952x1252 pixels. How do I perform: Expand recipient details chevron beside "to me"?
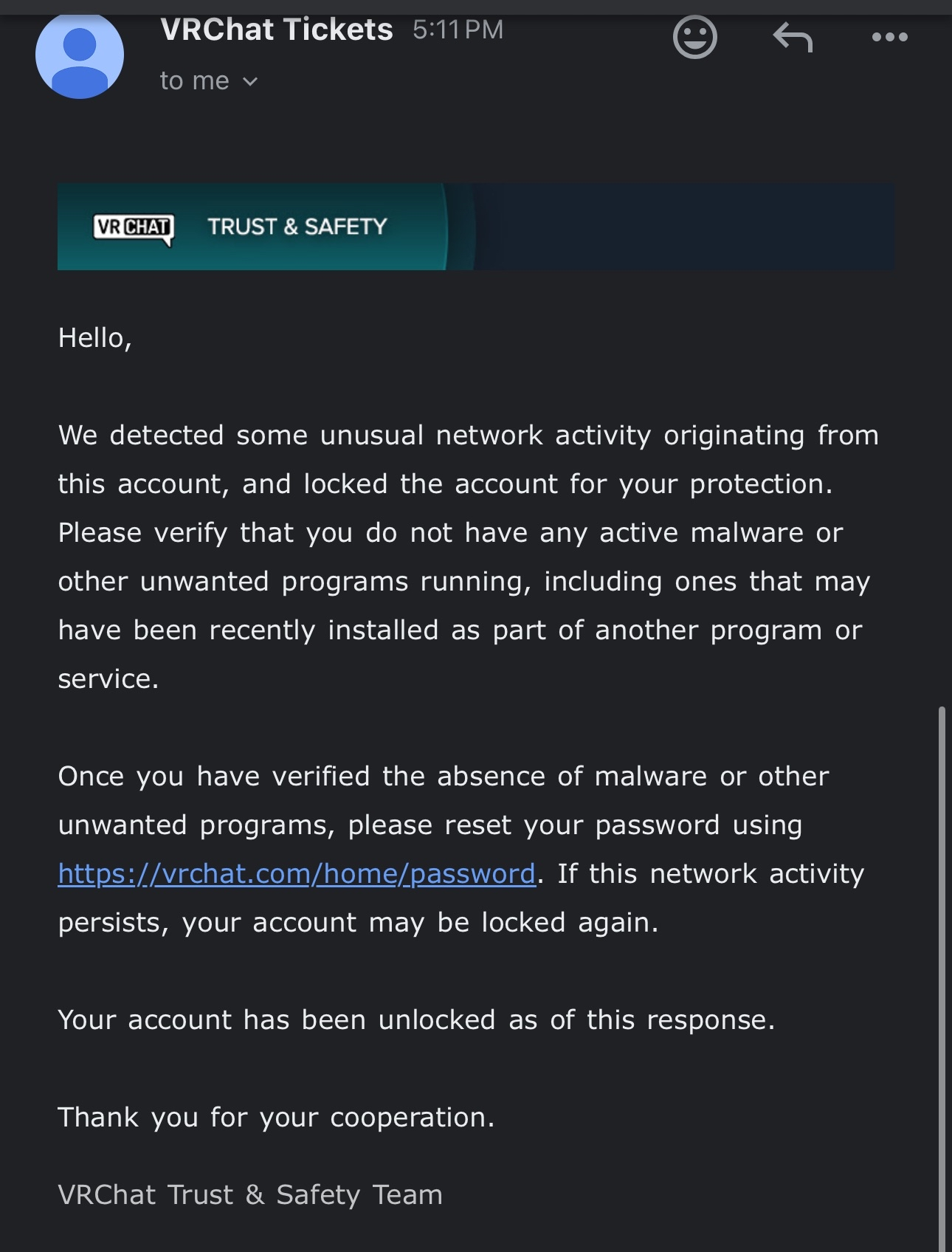(x=250, y=81)
